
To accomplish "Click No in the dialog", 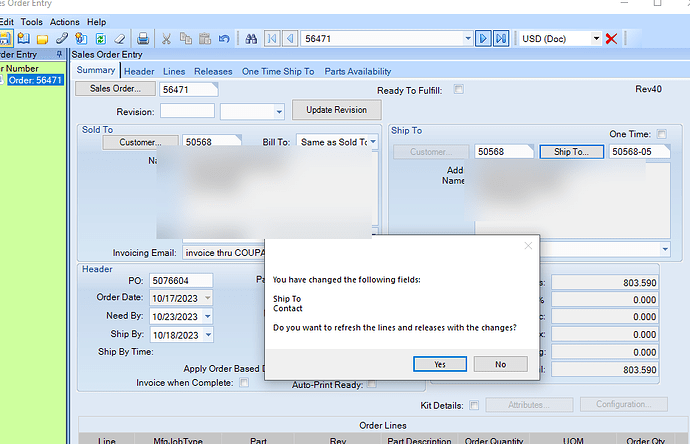I will coord(500,364).
